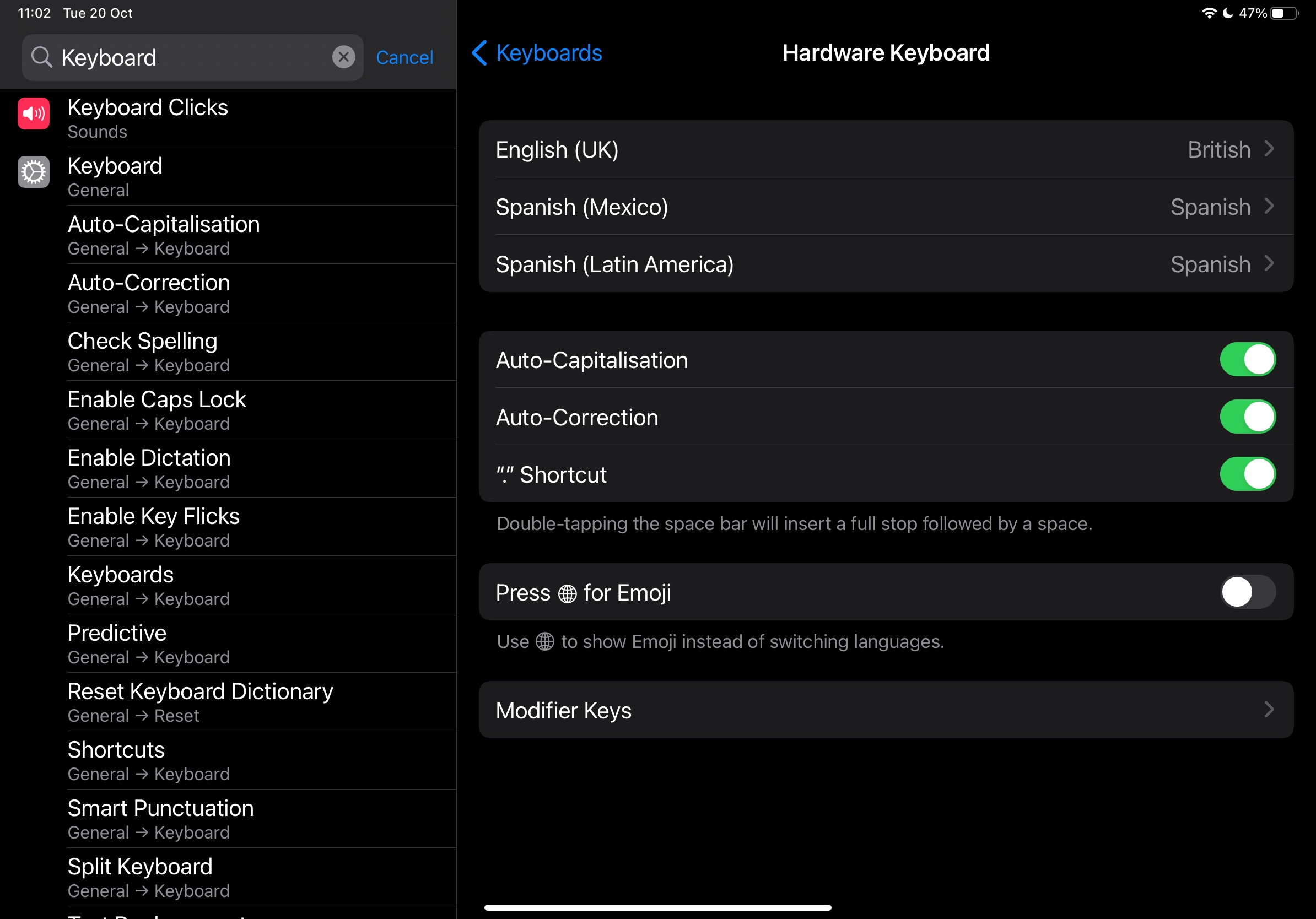Screen dimensions: 1316x919
Task: Clear the search field with the x icon
Action: [343, 57]
